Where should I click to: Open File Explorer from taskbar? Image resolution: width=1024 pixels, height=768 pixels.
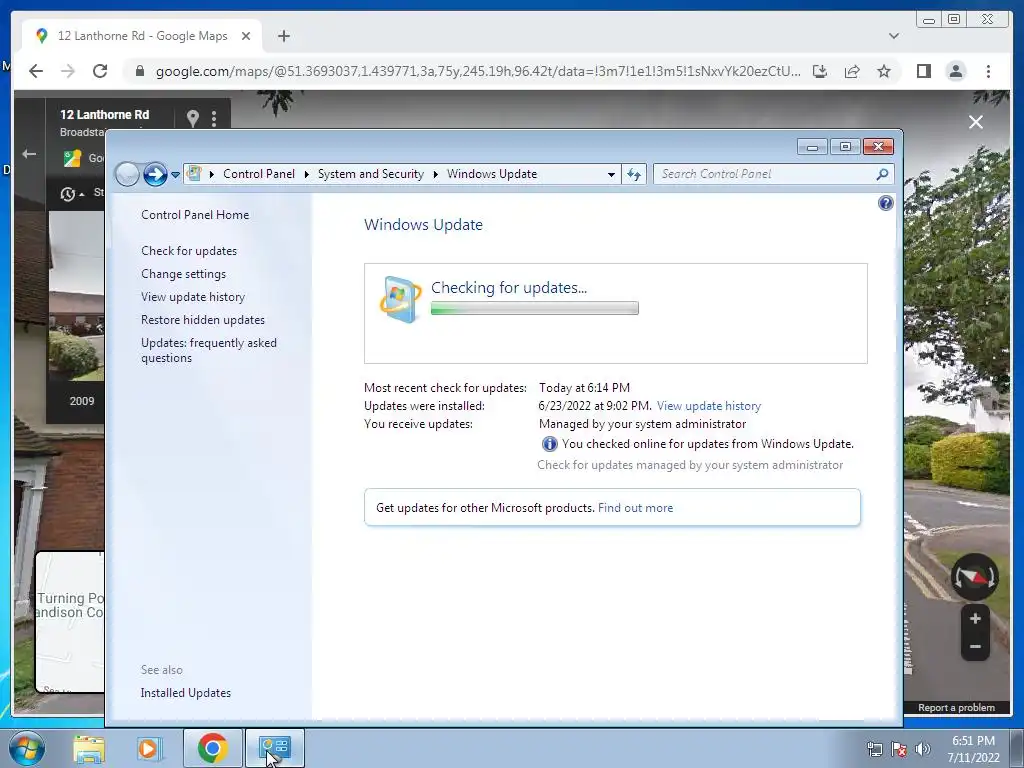click(x=89, y=749)
